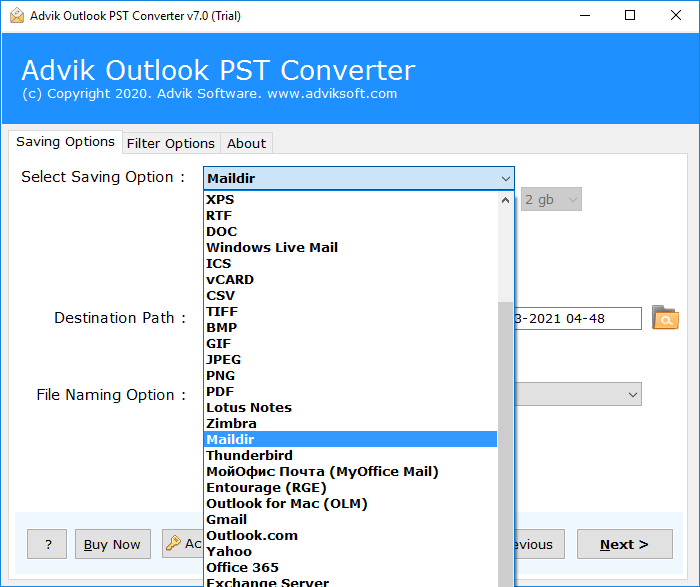
Task: Choose vCARD from the list
Action: coord(350,280)
